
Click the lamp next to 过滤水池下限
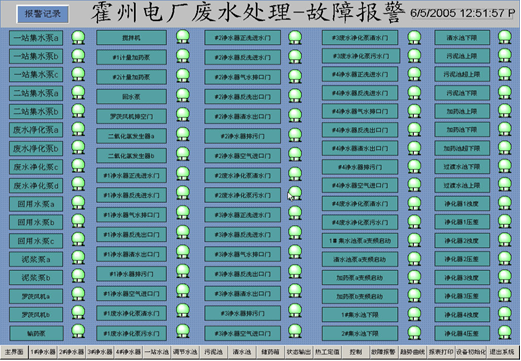[x=505, y=166]
